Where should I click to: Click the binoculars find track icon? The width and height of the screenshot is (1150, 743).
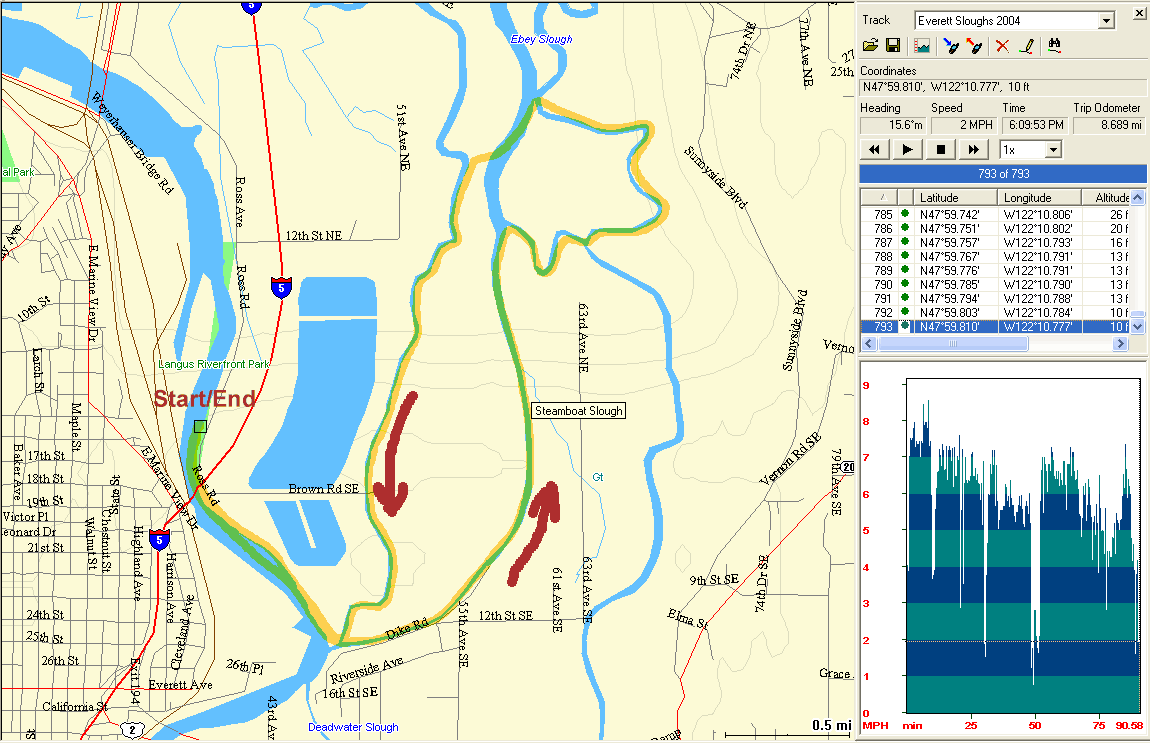coord(1054,46)
